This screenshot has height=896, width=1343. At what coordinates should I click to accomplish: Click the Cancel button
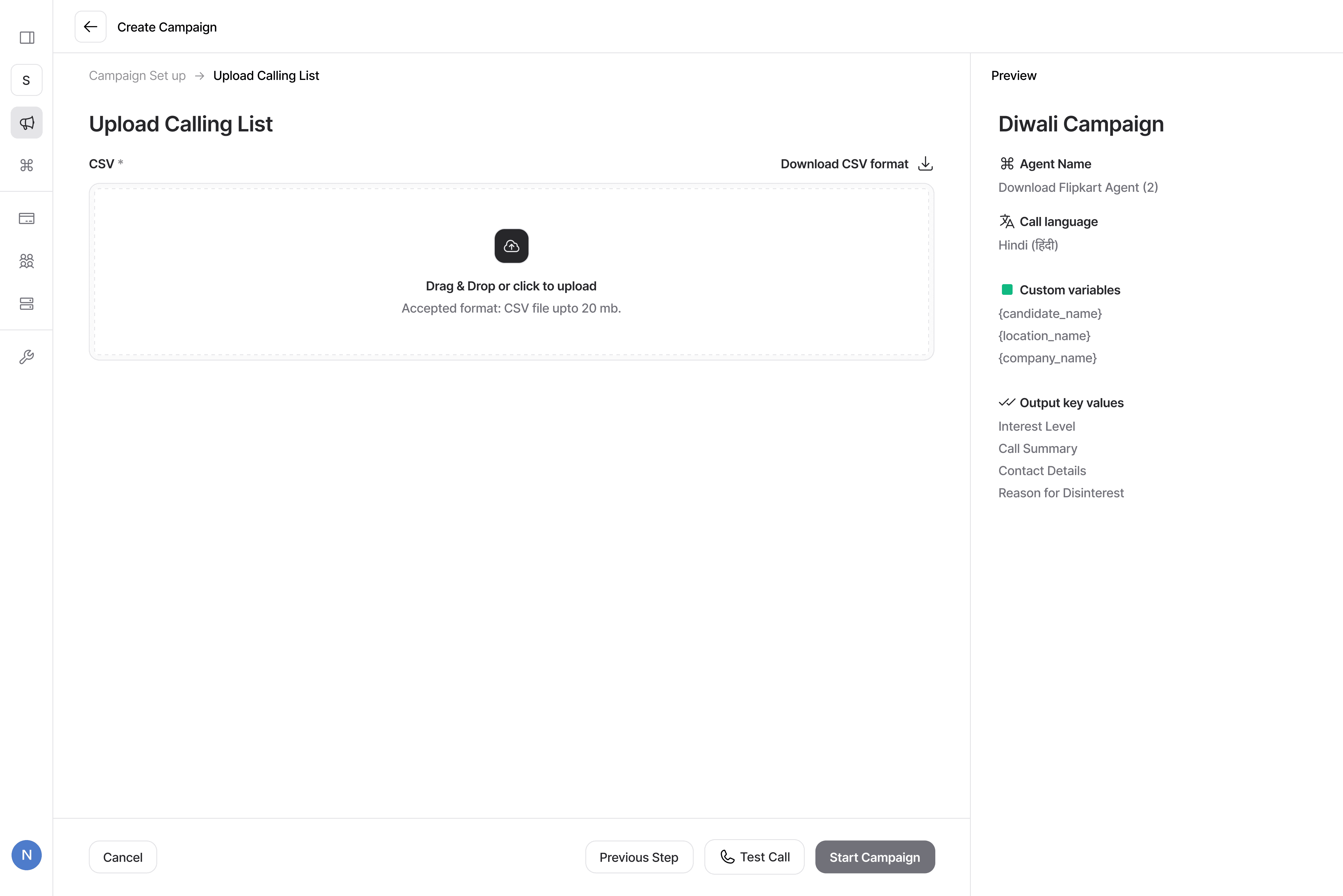tap(122, 857)
